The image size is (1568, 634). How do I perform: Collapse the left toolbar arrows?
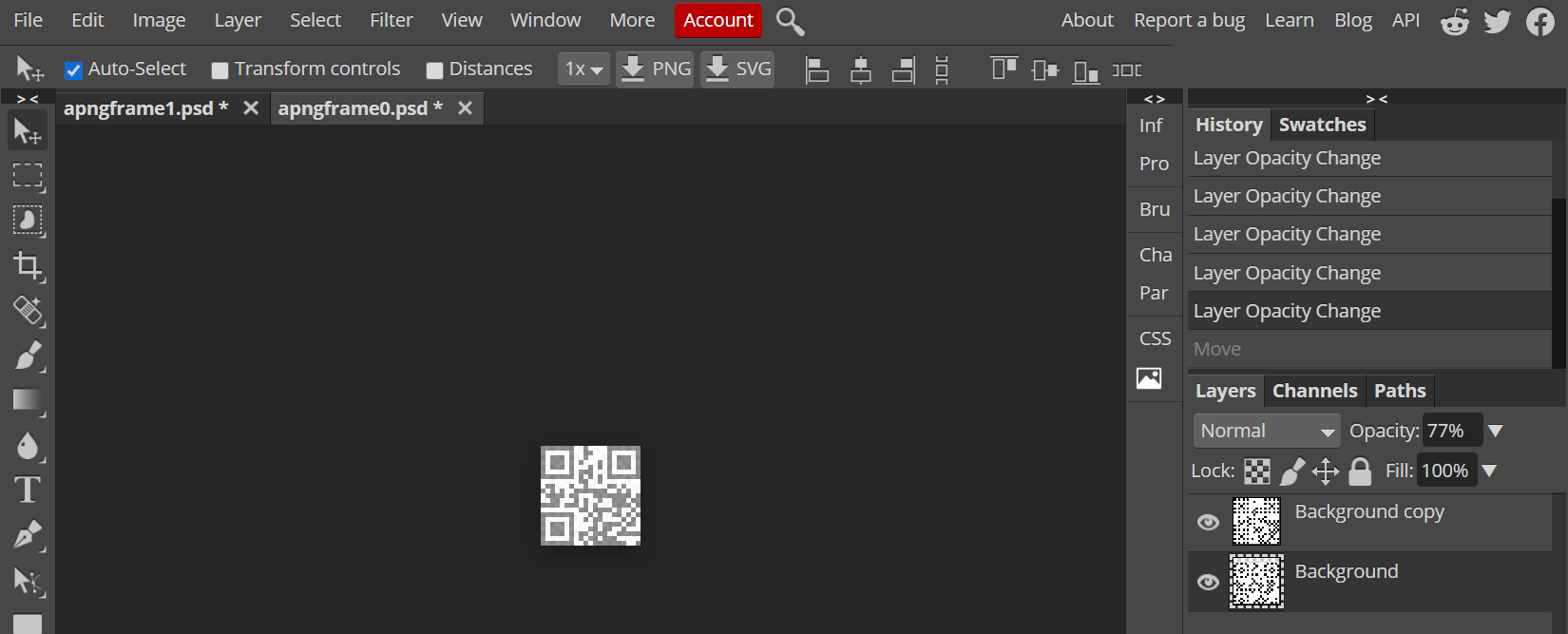[28, 99]
